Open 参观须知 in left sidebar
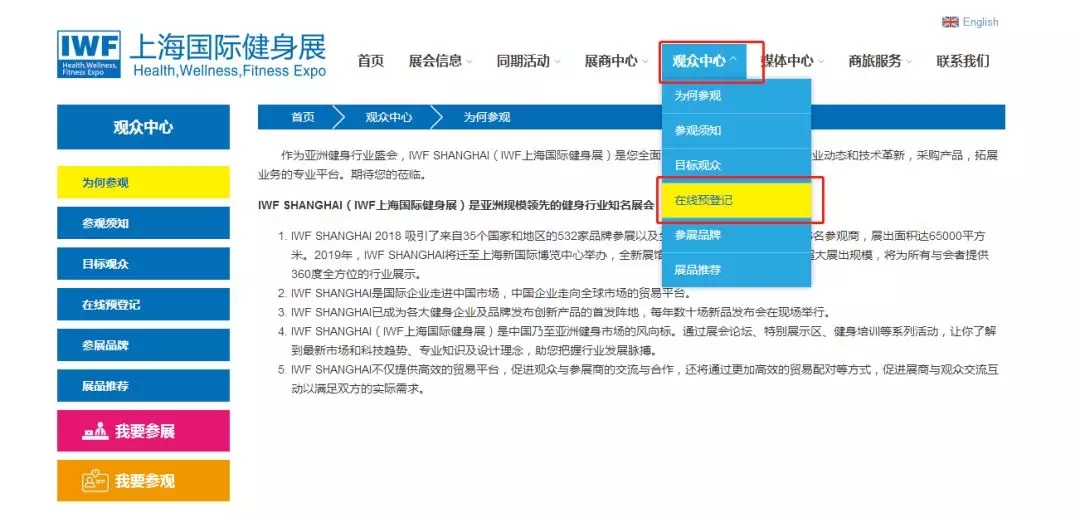The height and width of the screenshot is (513, 1080). tap(143, 223)
